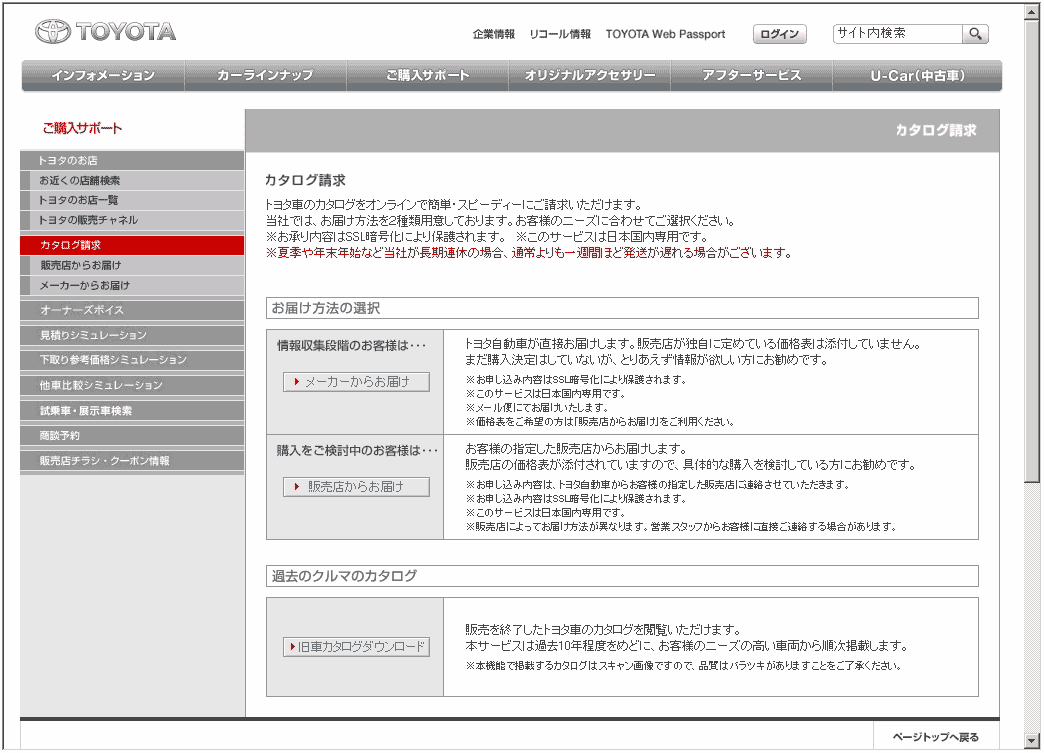This screenshot has height=753, width=1044.
Task: Click the site search input field
Action: tap(897, 34)
